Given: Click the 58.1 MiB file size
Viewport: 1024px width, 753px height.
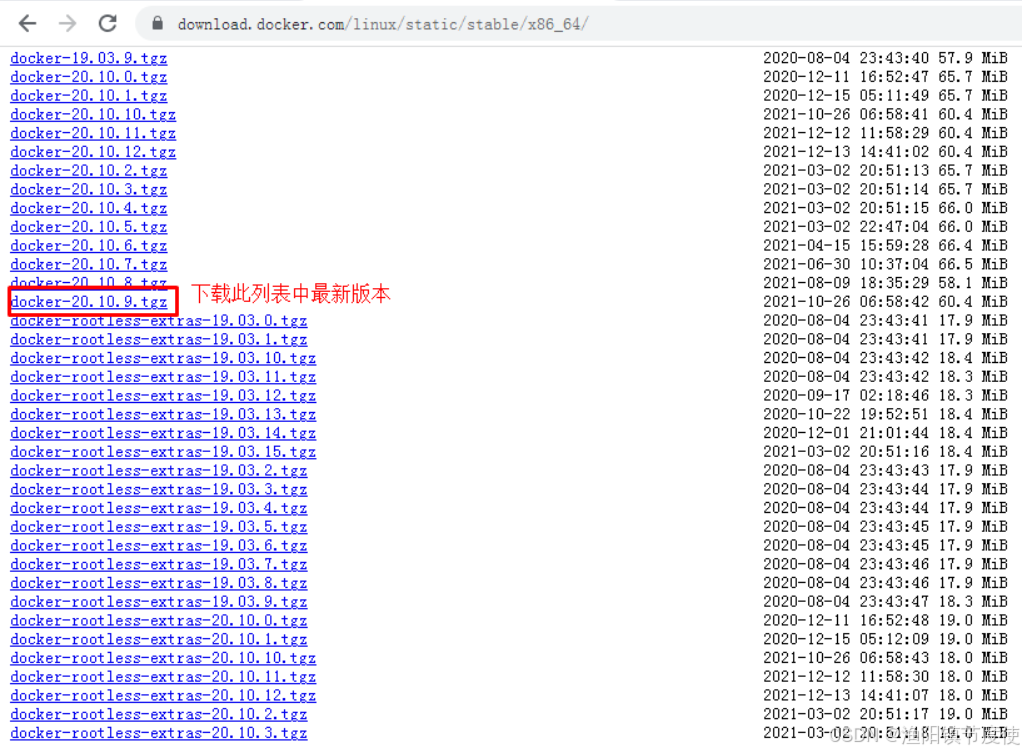Looking at the screenshot, I should [x=973, y=283].
